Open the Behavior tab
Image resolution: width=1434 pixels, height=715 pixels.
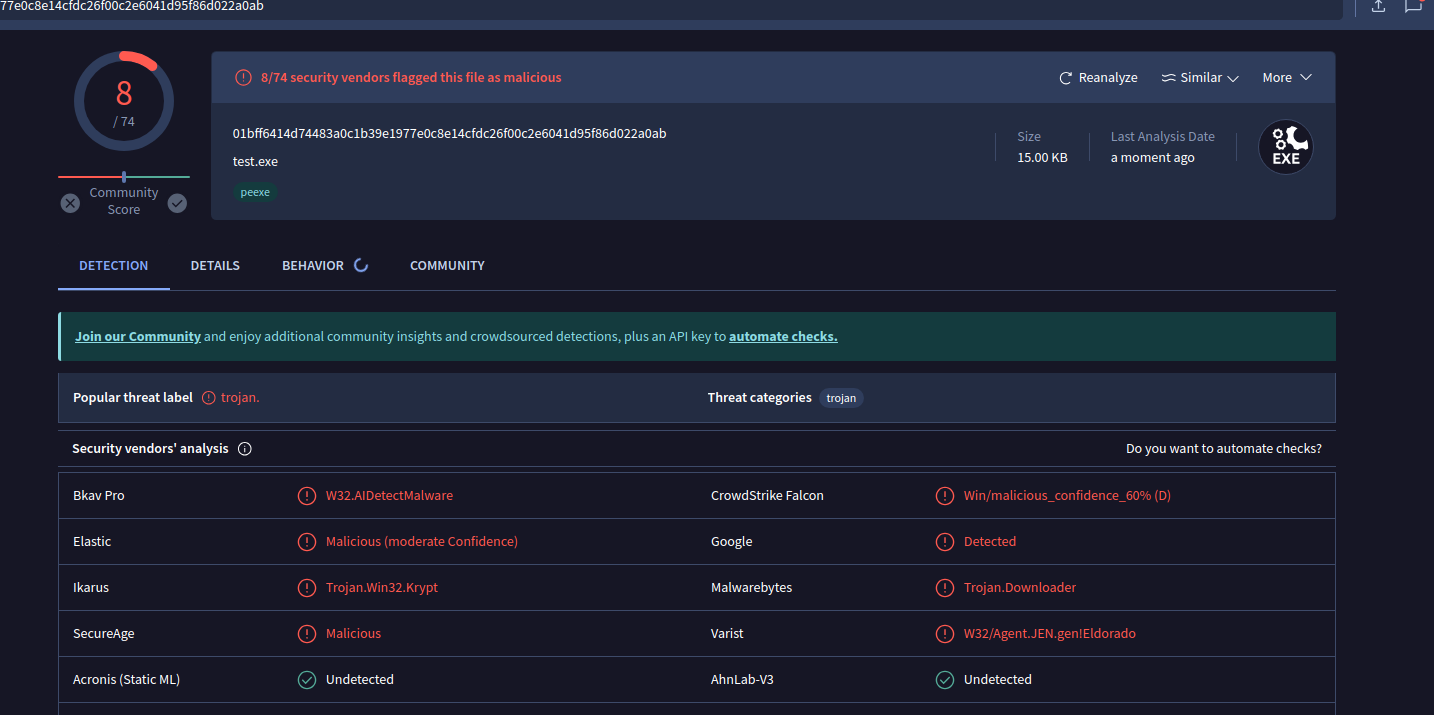point(313,266)
